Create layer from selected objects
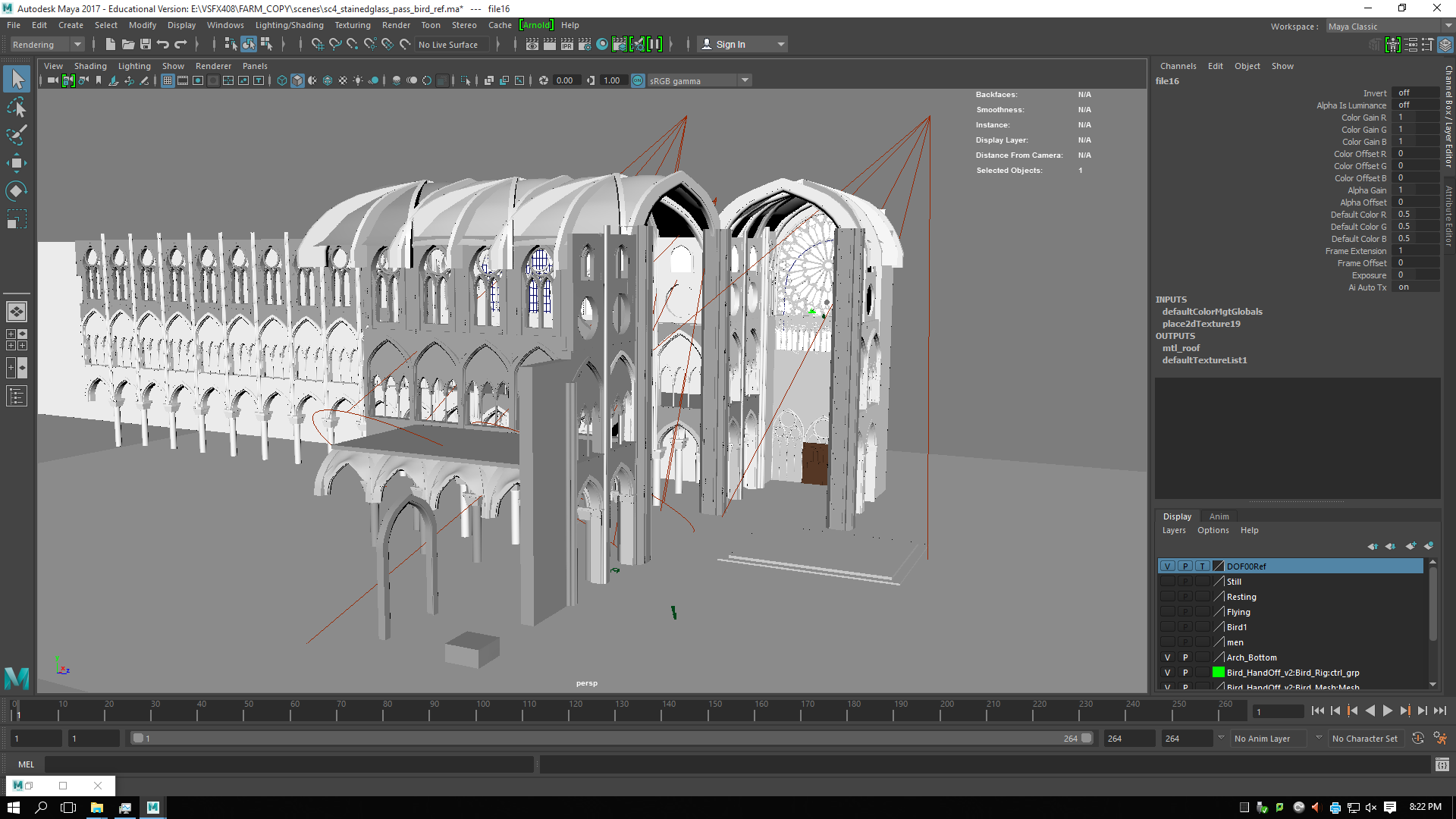1456x819 pixels. [1429, 546]
